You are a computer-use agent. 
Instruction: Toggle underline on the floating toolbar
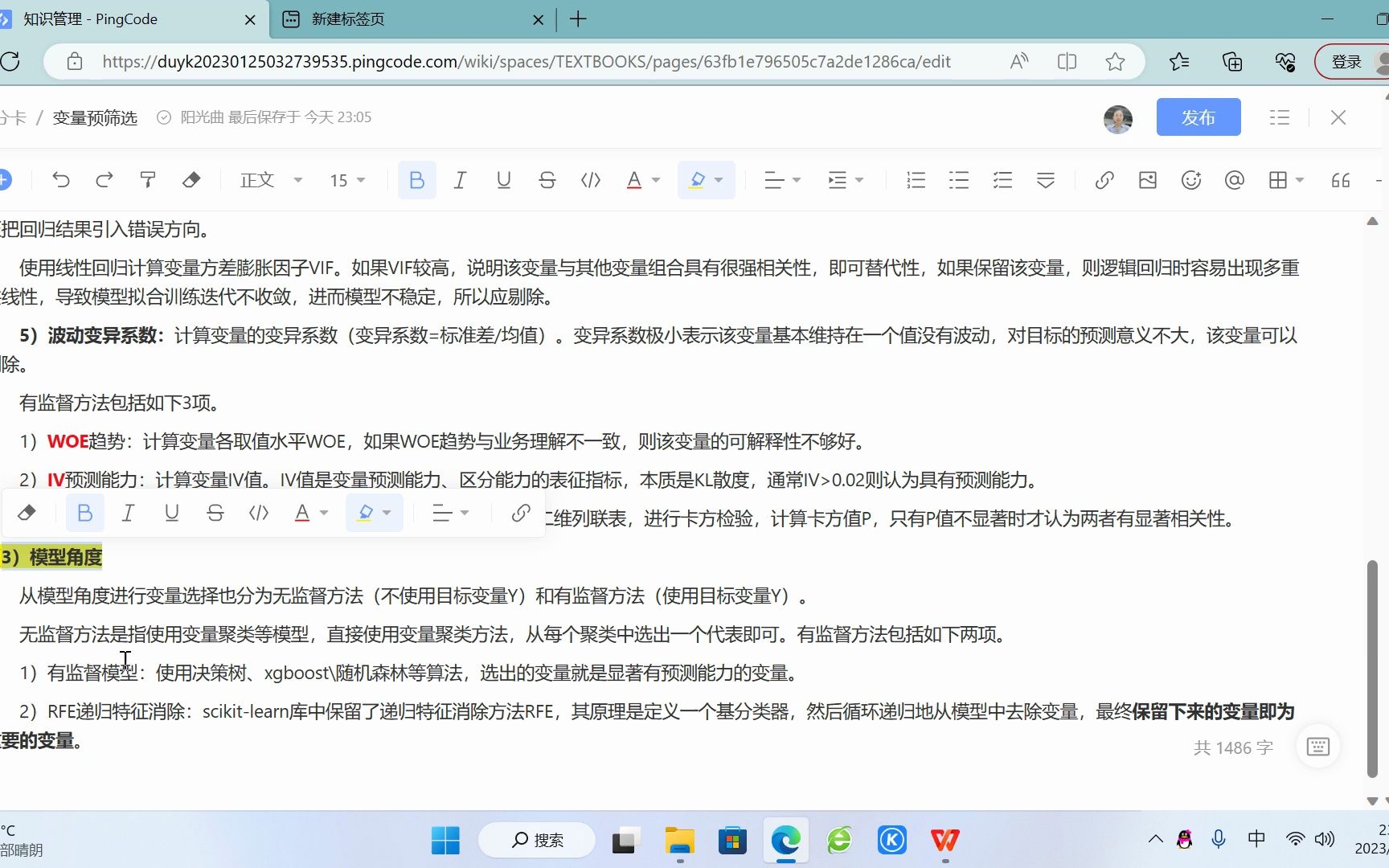click(171, 512)
